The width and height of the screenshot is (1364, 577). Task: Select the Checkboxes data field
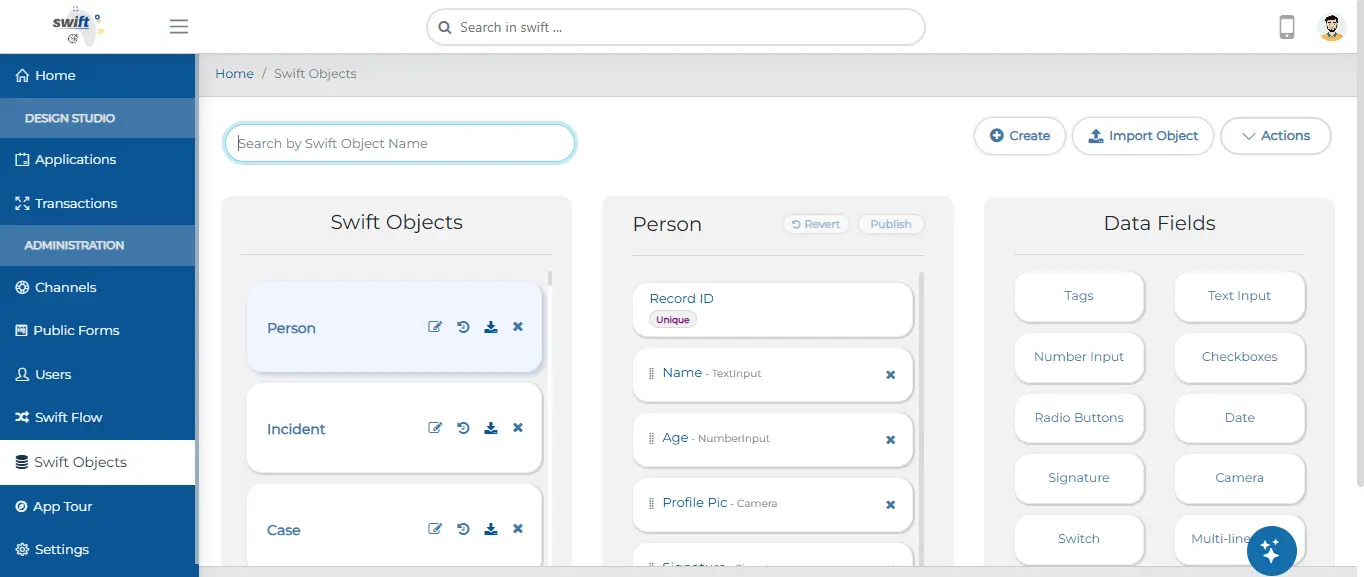pos(1239,357)
